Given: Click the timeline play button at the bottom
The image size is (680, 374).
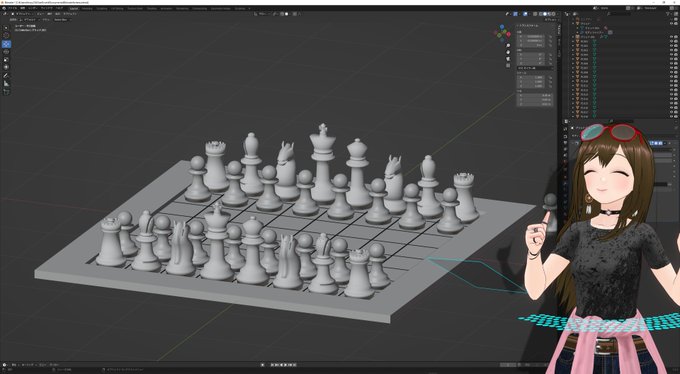Looking at the screenshot, I should tap(285, 365).
